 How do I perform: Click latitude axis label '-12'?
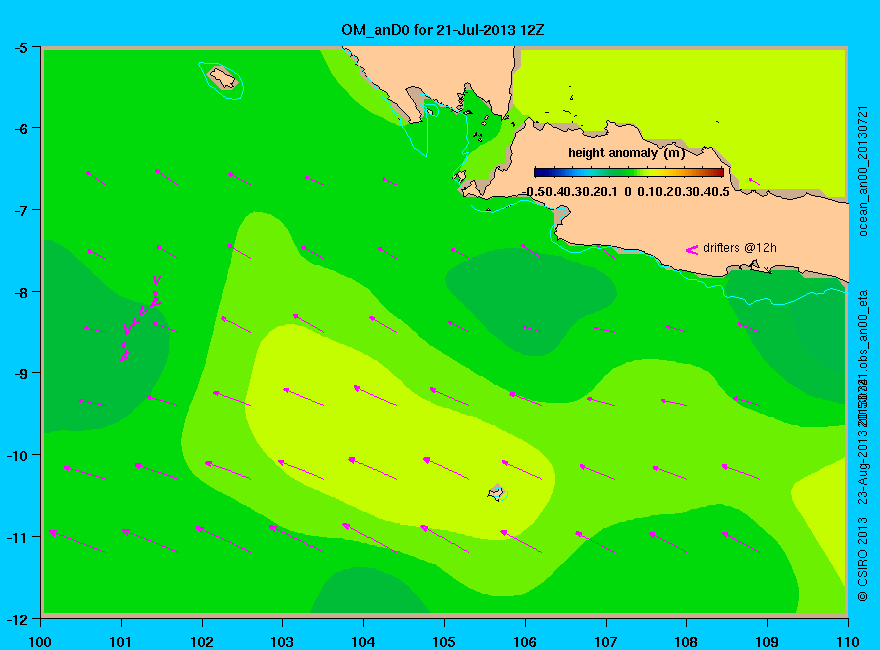17,620
